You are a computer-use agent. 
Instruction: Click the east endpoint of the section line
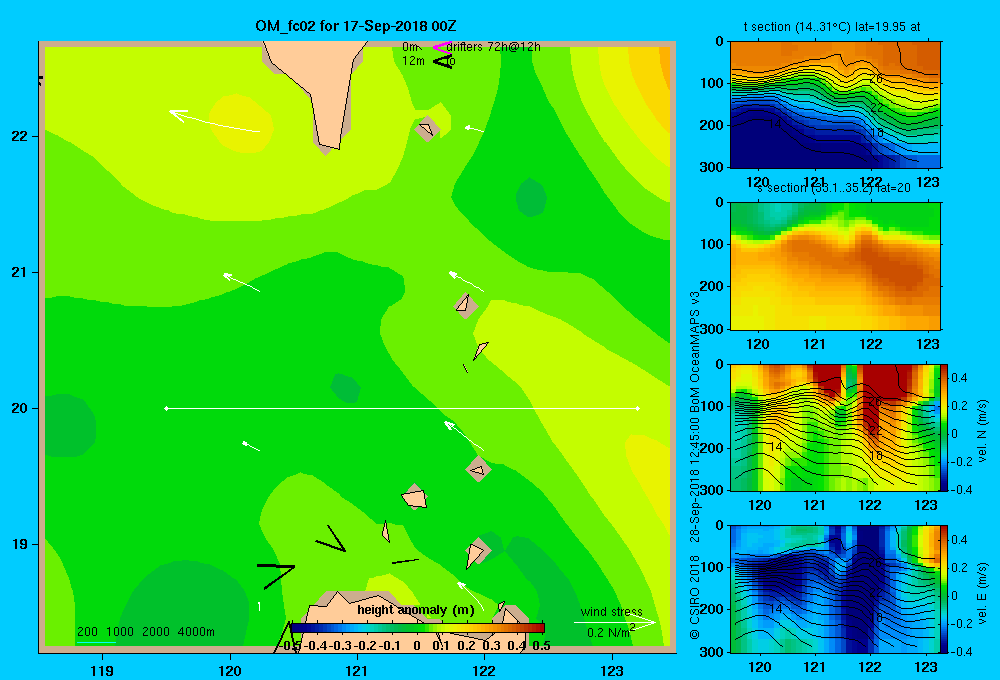point(638,408)
